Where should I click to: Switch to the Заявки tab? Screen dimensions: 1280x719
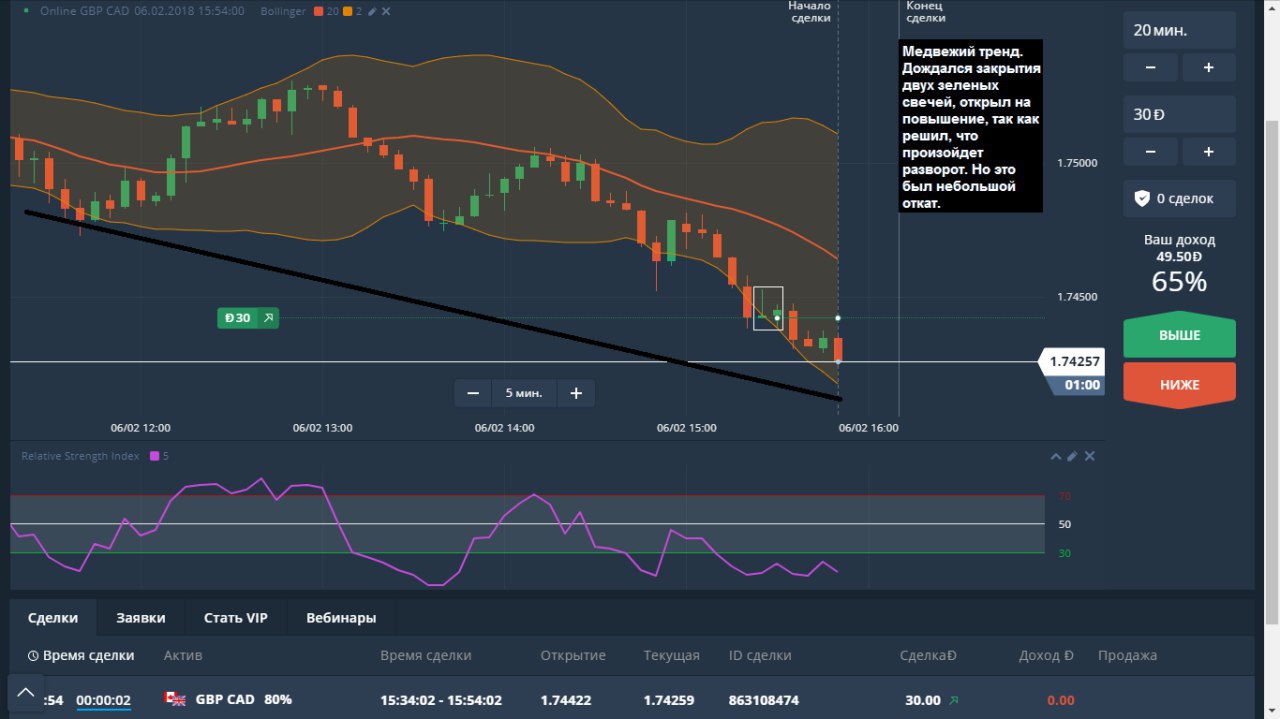(140, 618)
